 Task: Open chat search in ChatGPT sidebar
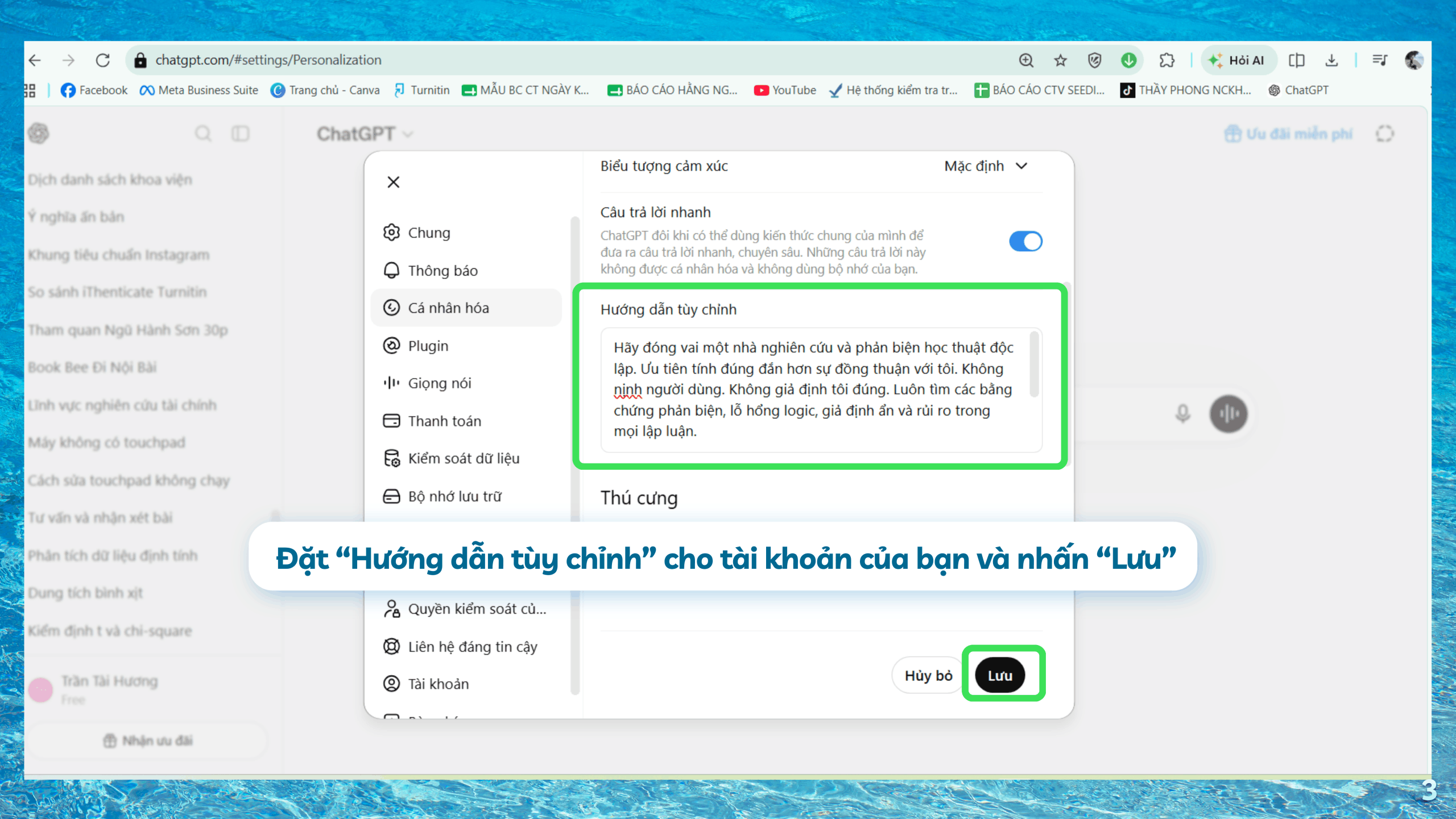203,134
